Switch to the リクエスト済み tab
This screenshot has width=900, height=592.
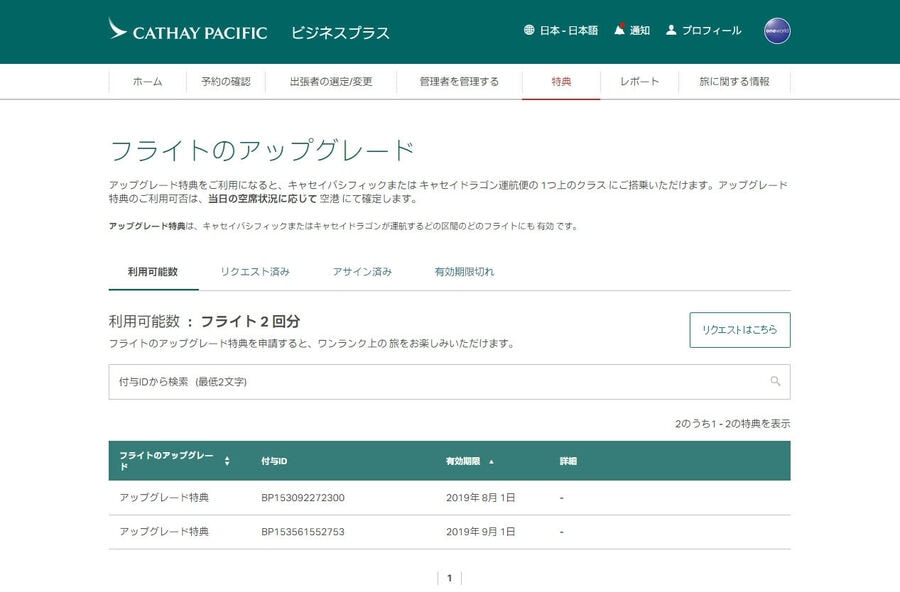point(255,272)
